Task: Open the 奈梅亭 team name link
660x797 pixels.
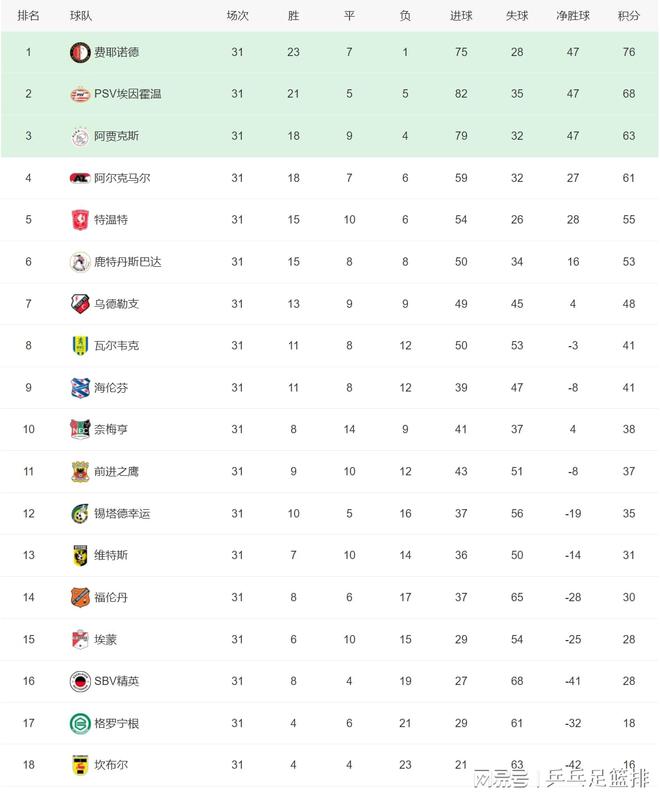Action: coord(111,430)
